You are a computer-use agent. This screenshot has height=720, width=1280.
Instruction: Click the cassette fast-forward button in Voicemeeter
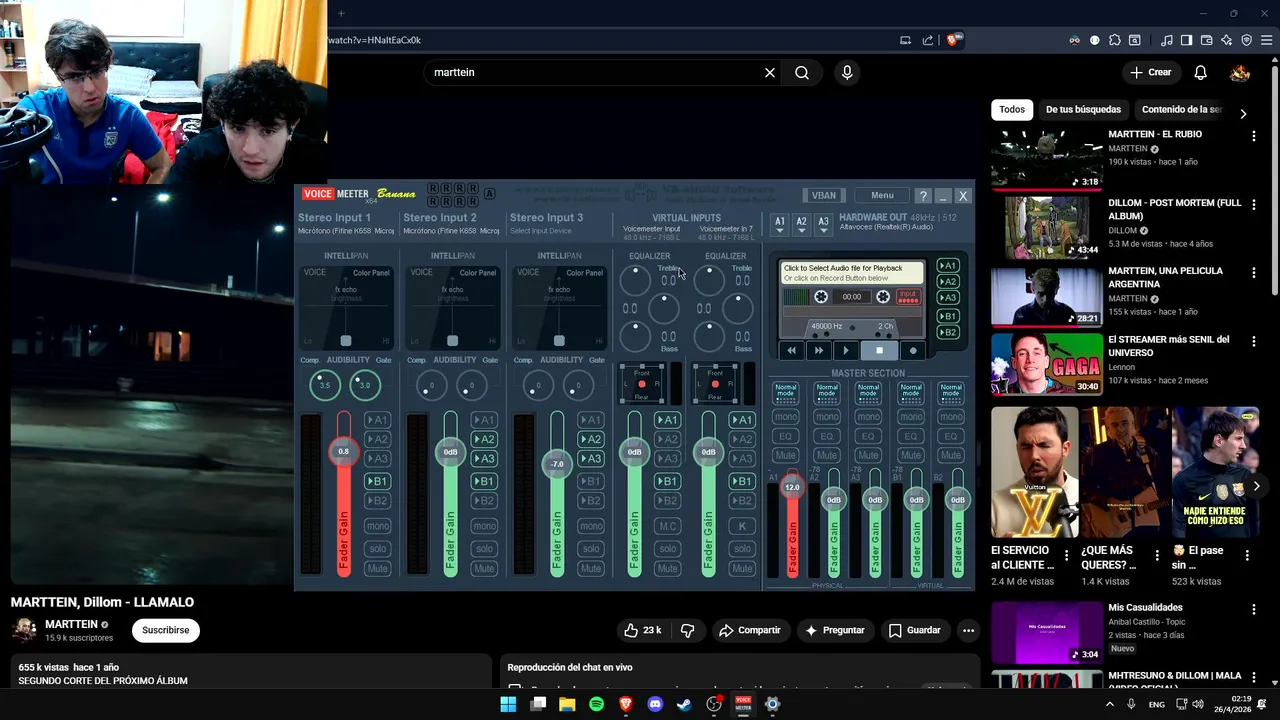pyautogui.click(x=819, y=351)
